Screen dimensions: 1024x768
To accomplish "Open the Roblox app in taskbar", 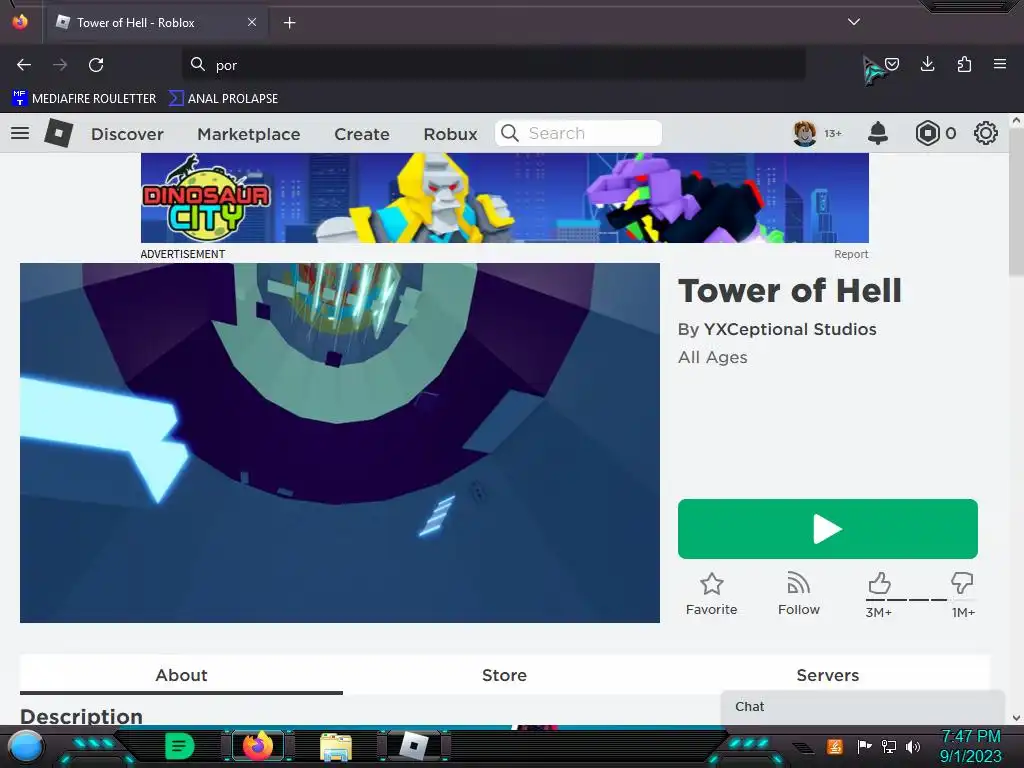I will [x=414, y=746].
